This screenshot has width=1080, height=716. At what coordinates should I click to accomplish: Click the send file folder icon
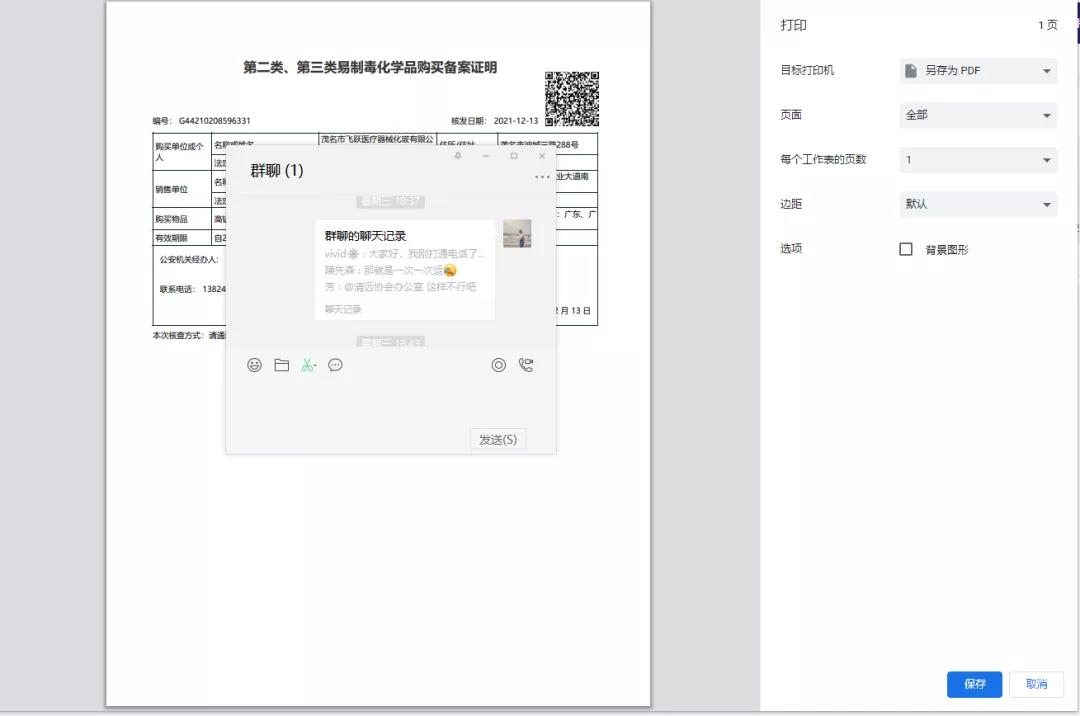pos(282,365)
